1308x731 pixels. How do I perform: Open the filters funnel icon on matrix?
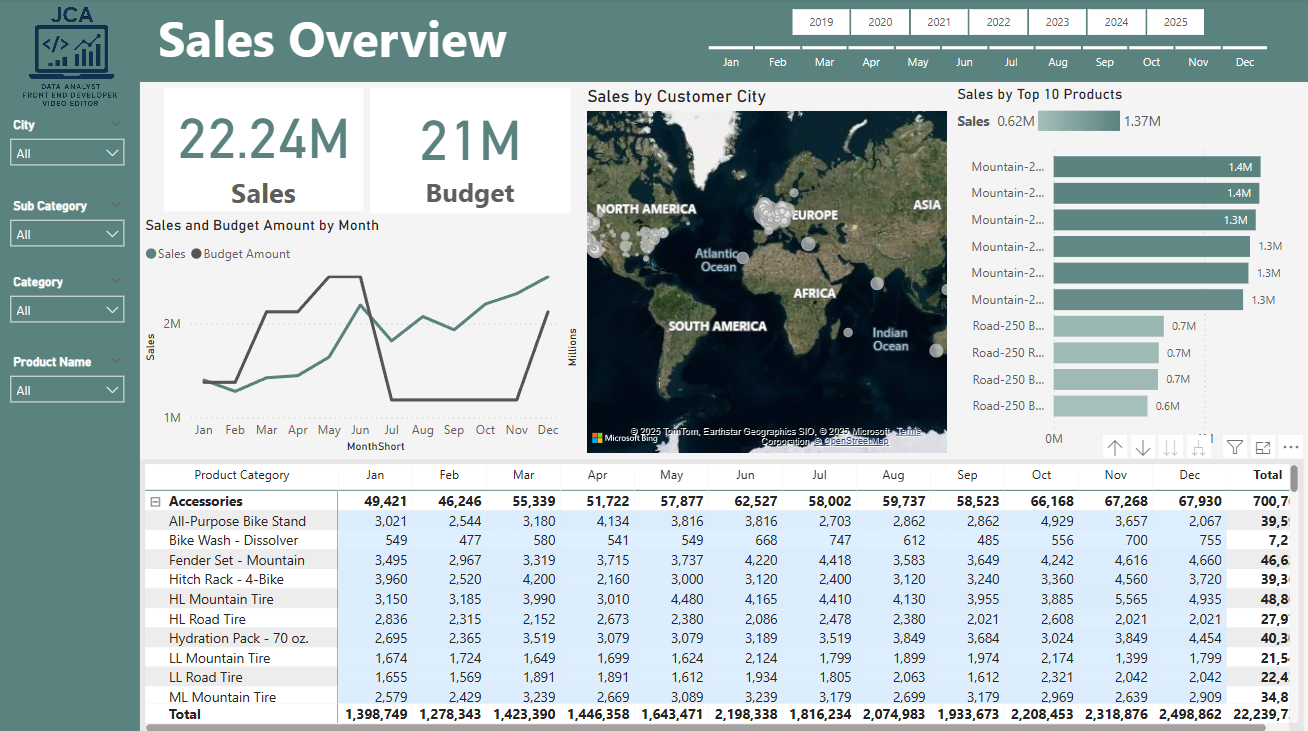[1235, 448]
